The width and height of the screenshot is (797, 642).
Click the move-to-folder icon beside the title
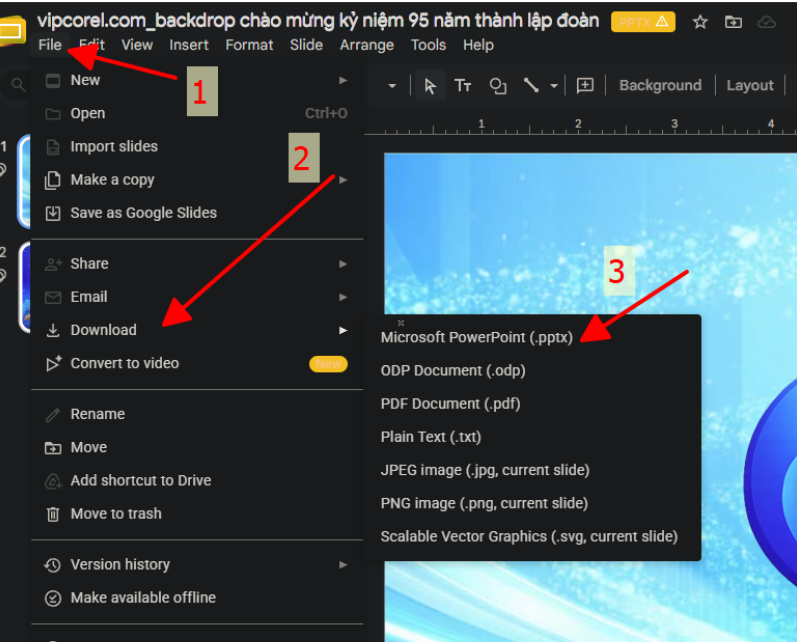click(x=733, y=22)
